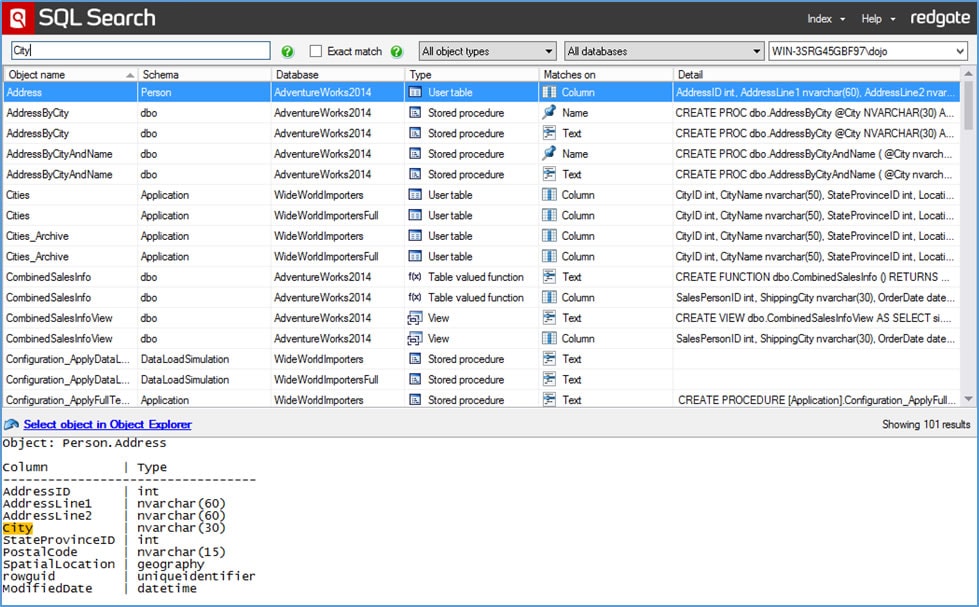Click the Object: Person.Address heading in the preview
This screenshot has width=979, height=607.
[x=84, y=443]
